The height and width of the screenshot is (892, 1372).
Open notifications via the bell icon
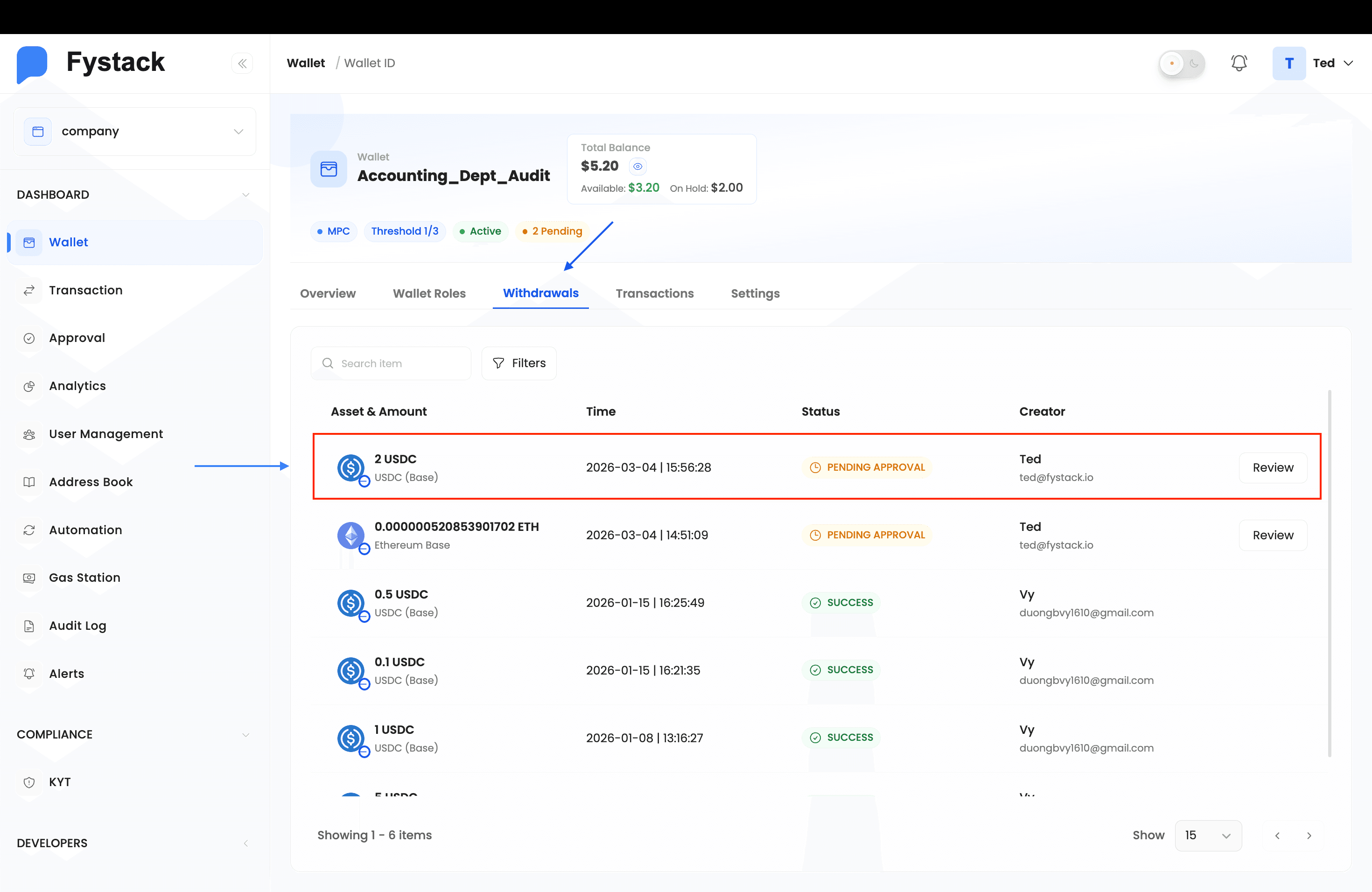tap(1239, 63)
